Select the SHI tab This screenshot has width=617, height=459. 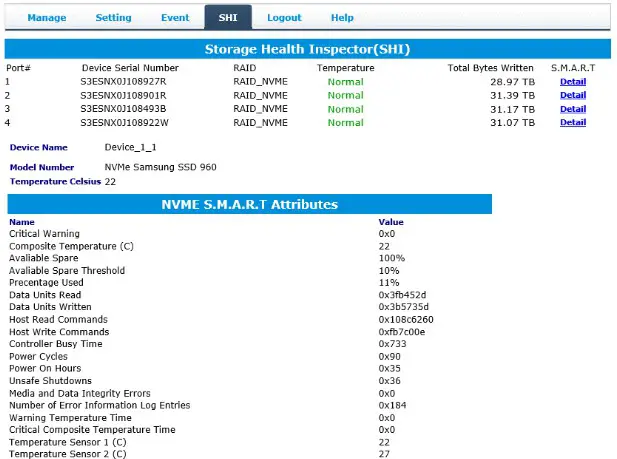(228, 17)
